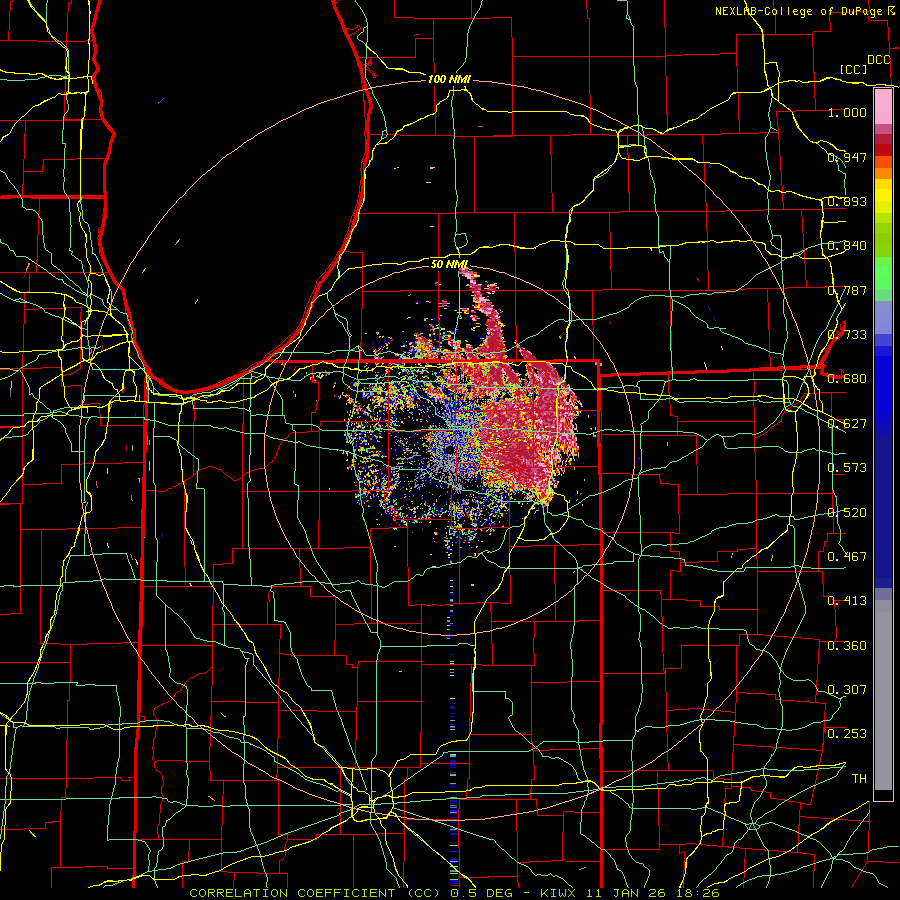
Task: Click the 11 JAN 26 date text
Action: pos(628,893)
